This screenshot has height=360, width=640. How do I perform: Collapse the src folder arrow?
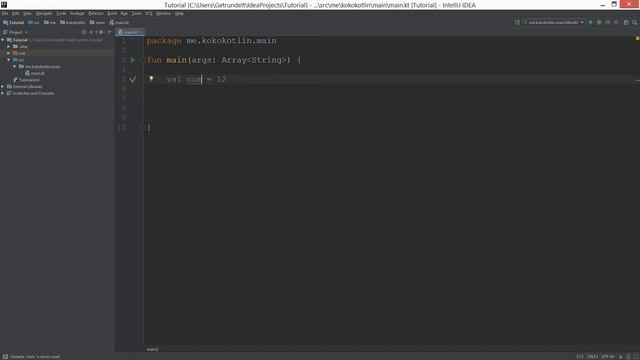[x=9, y=60]
